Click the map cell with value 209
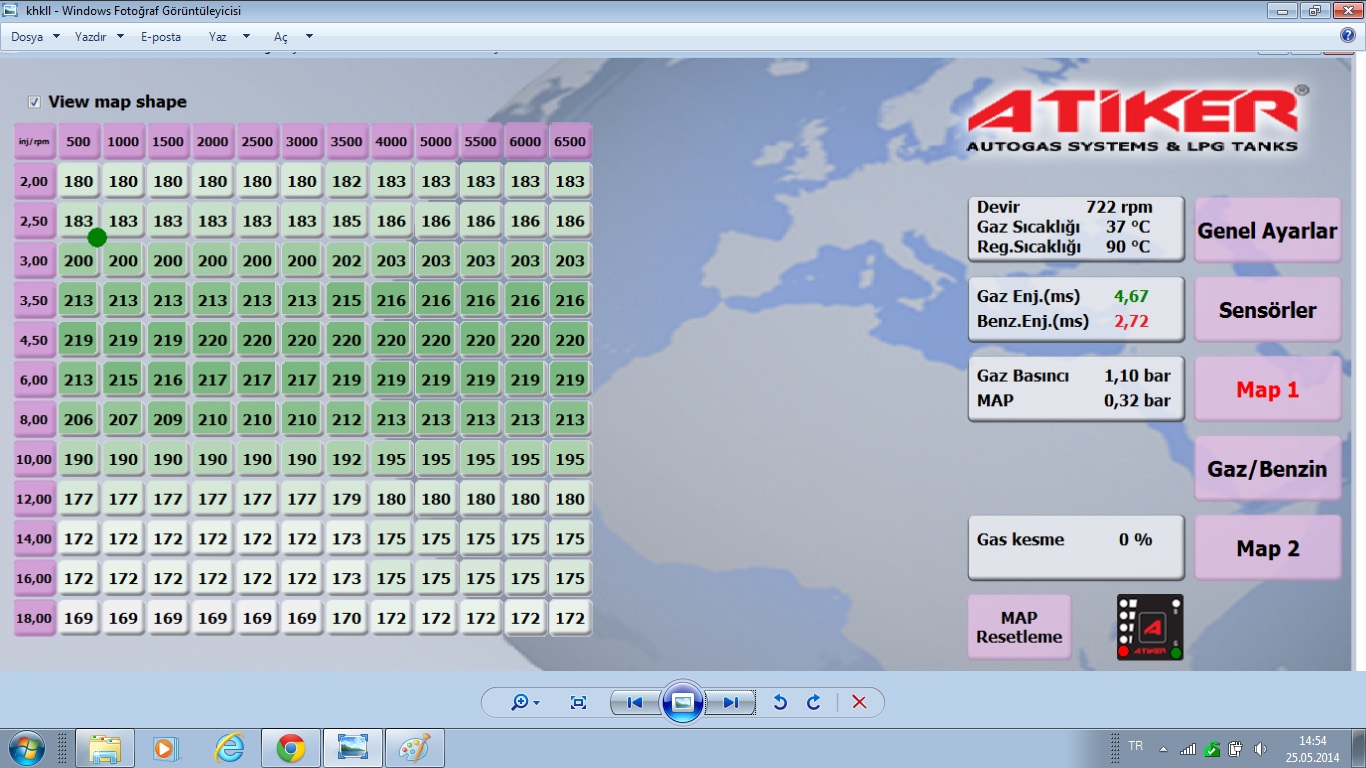The image size is (1366, 768). (168, 420)
